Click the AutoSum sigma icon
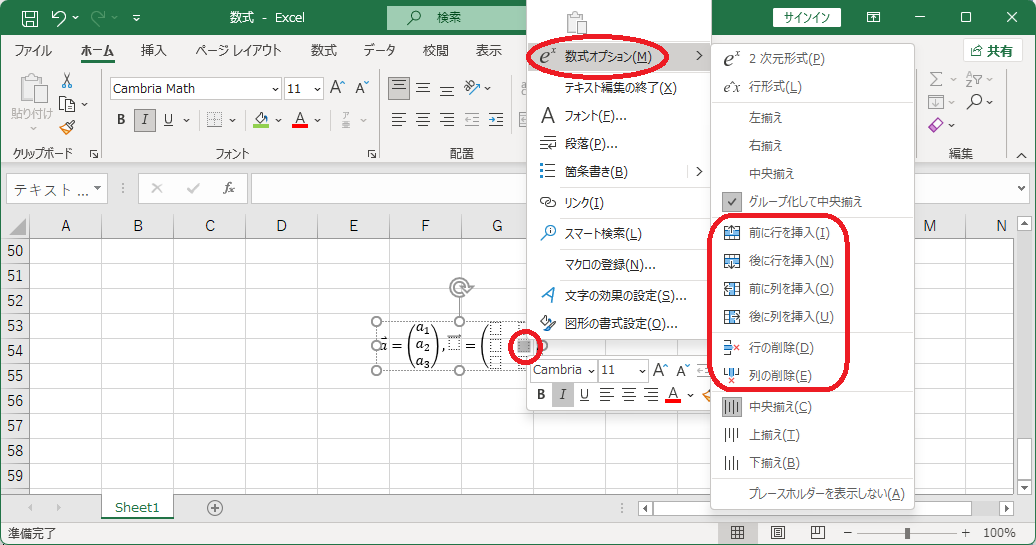Image resolution: width=1036 pixels, height=545 pixels. pos(936,79)
